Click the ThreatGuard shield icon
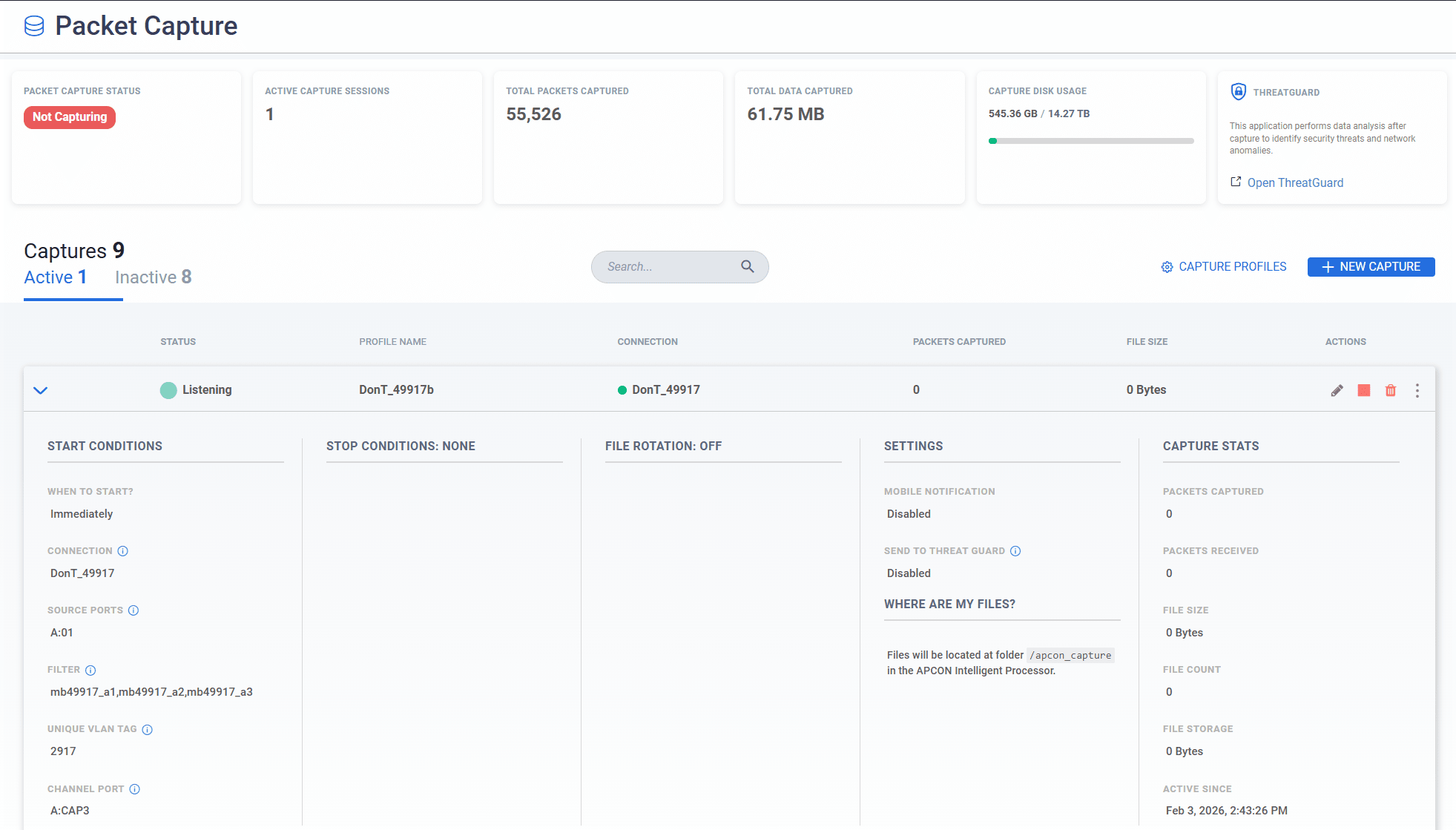The height and width of the screenshot is (830, 1456). pyautogui.click(x=1238, y=92)
